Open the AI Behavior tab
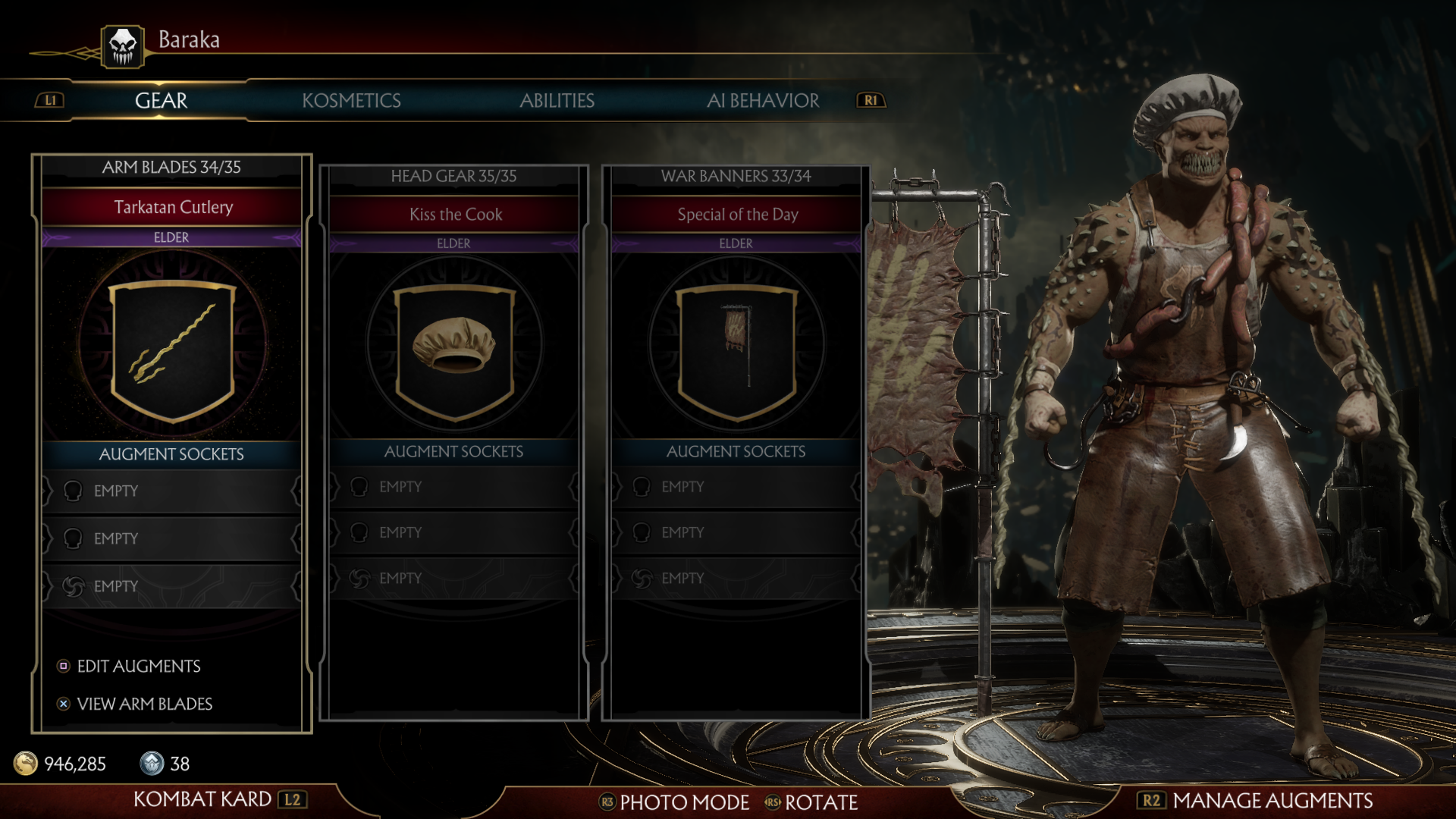The width and height of the screenshot is (1456, 819). pyautogui.click(x=763, y=101)
